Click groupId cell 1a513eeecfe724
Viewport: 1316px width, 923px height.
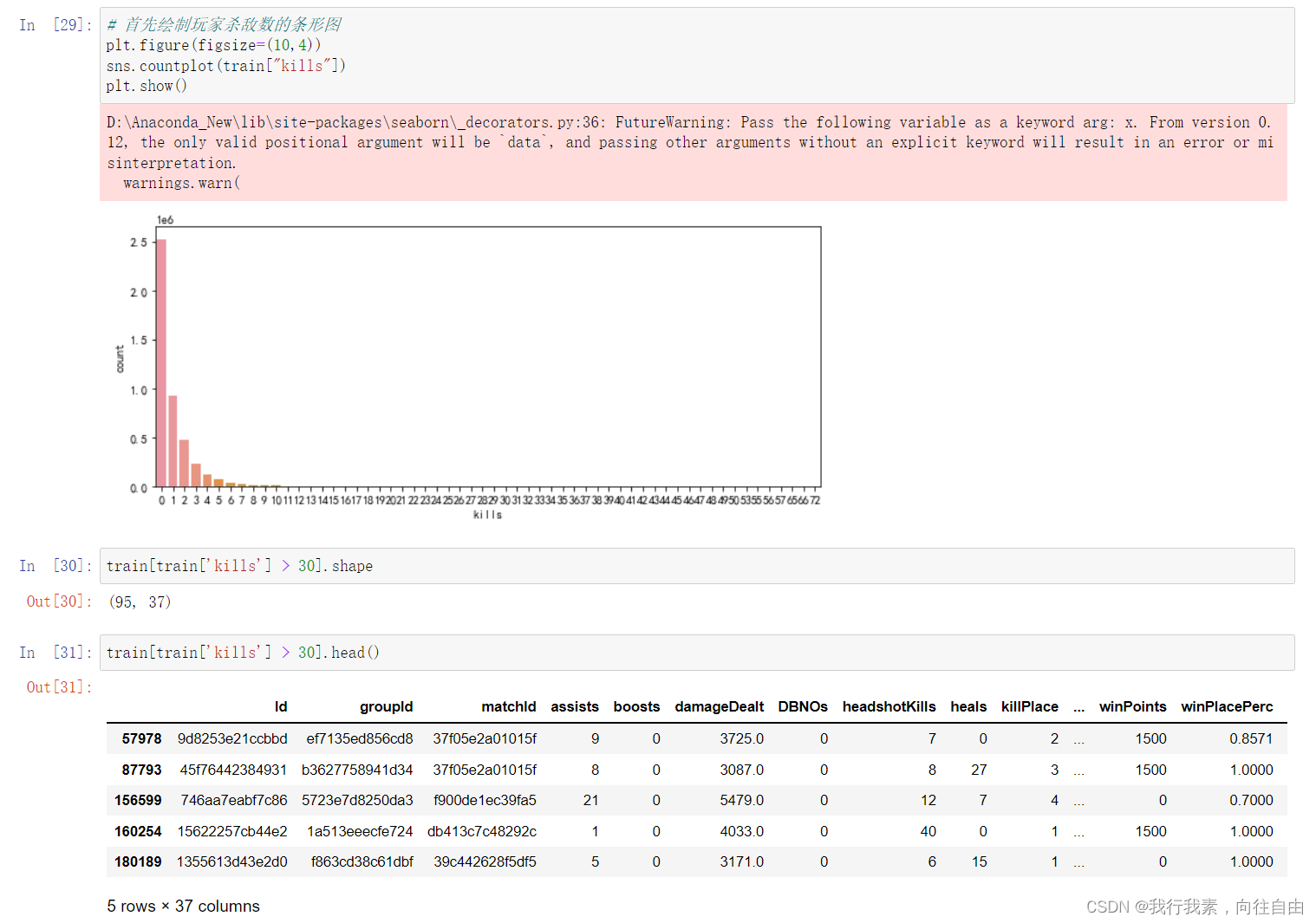click(x=360, y=832)
